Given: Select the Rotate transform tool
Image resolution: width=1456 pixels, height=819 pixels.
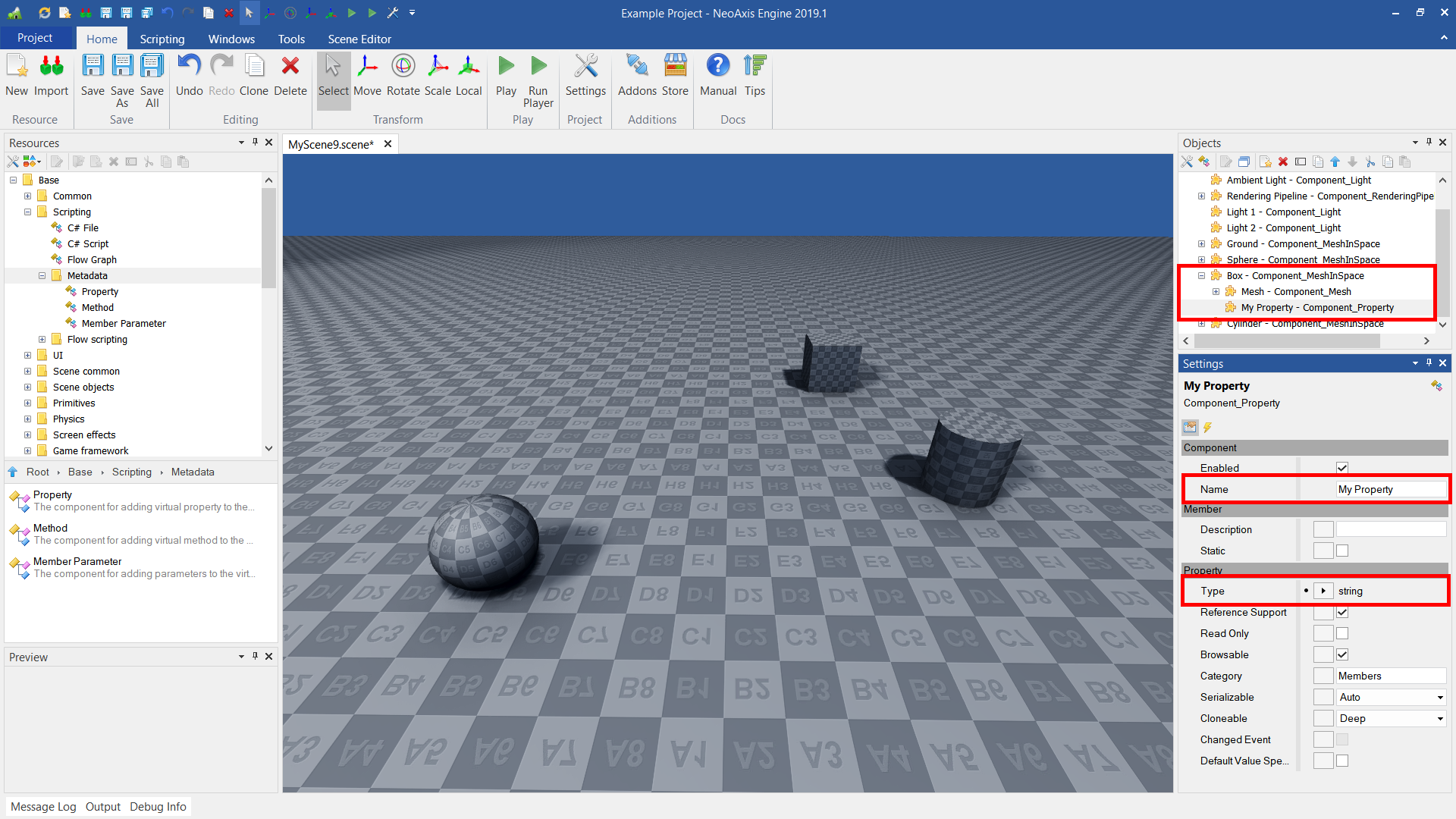Looking at the screenshot, I should [403, 75].
